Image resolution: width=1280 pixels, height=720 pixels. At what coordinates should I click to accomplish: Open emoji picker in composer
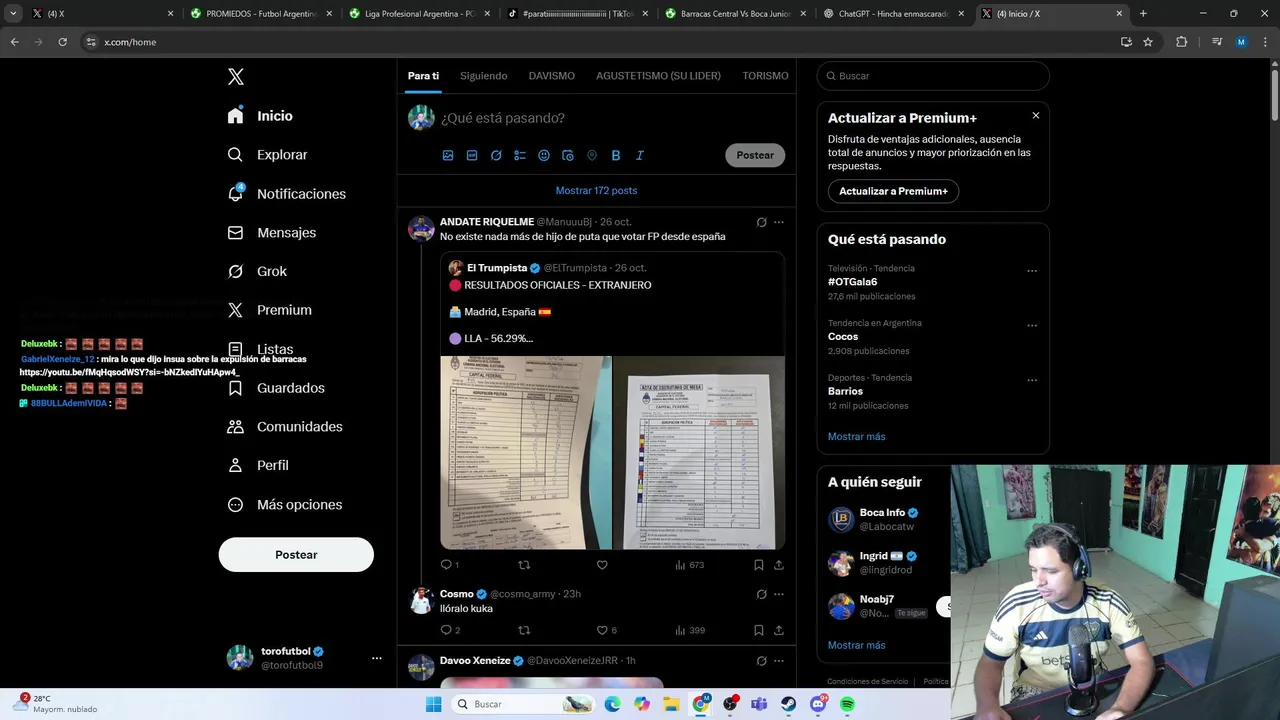coord(544,155)
